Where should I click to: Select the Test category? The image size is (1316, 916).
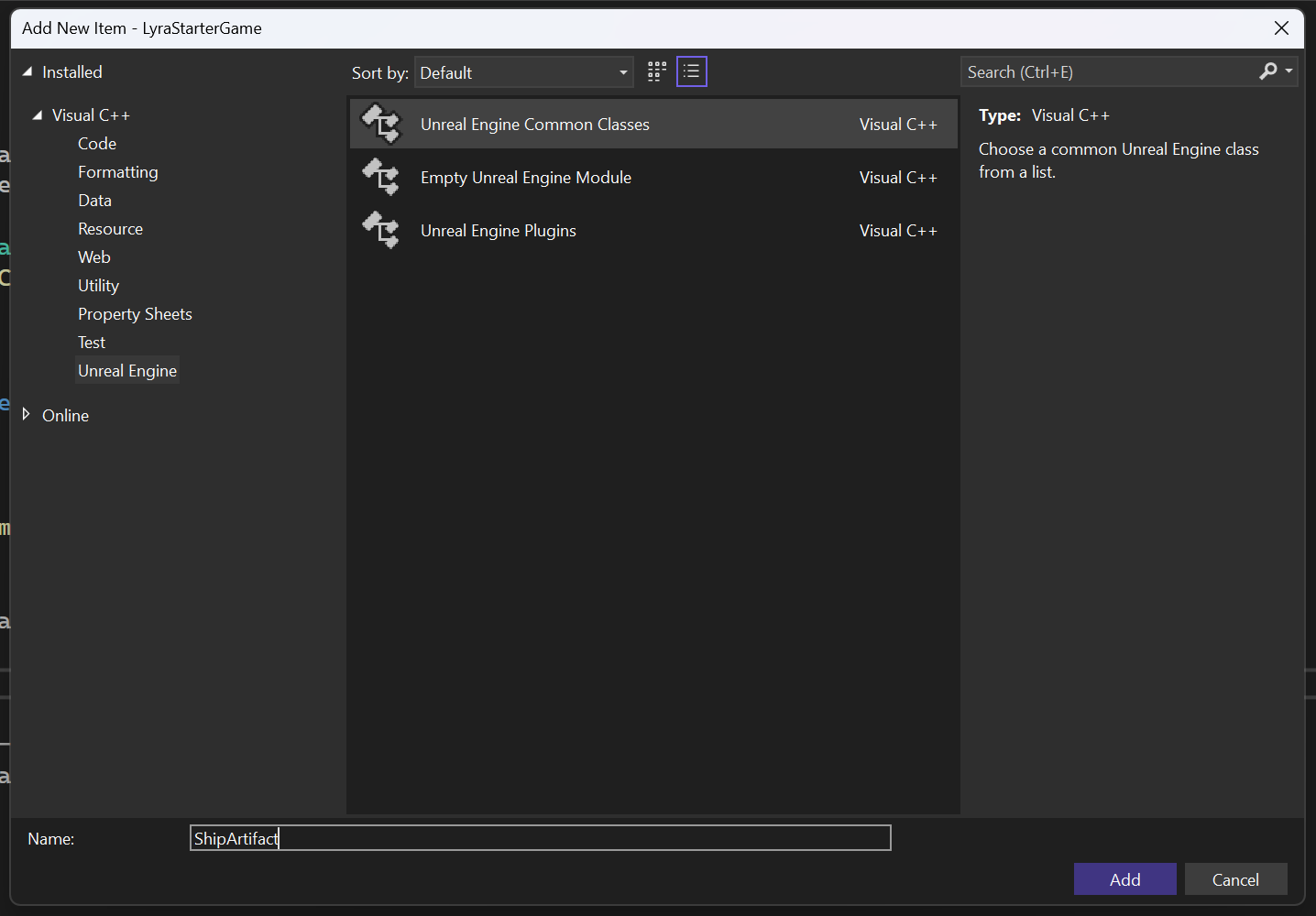tap(92, 343)
